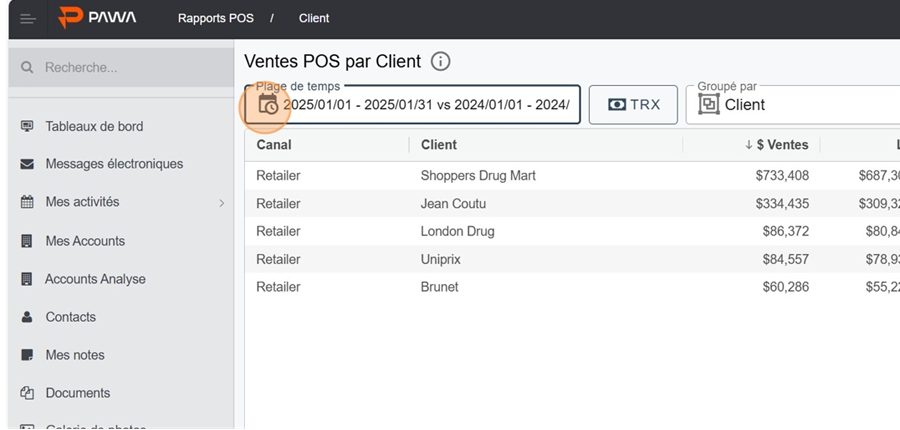
Task: Click the search magnifier icon
Action: click(27, 68)
